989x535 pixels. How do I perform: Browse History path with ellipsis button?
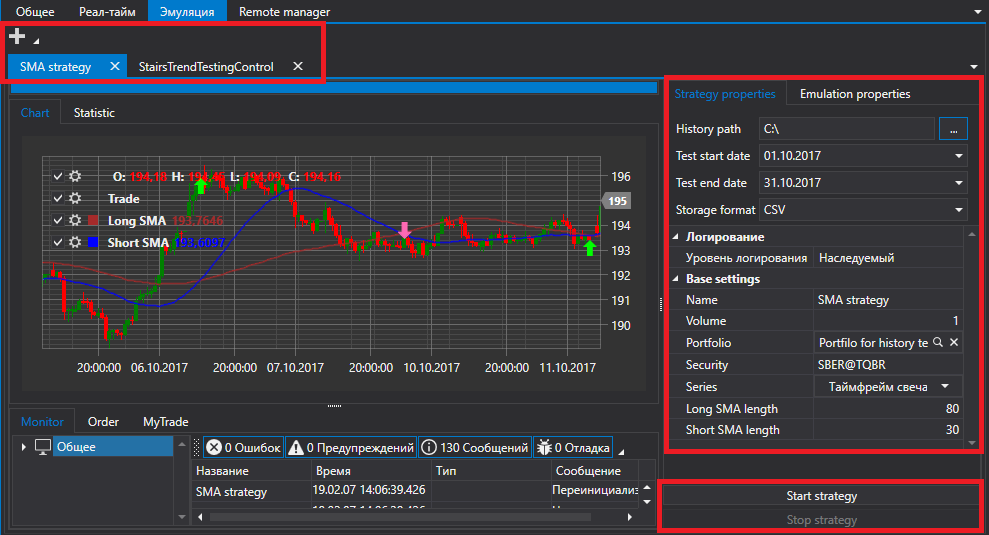[953, 129]
